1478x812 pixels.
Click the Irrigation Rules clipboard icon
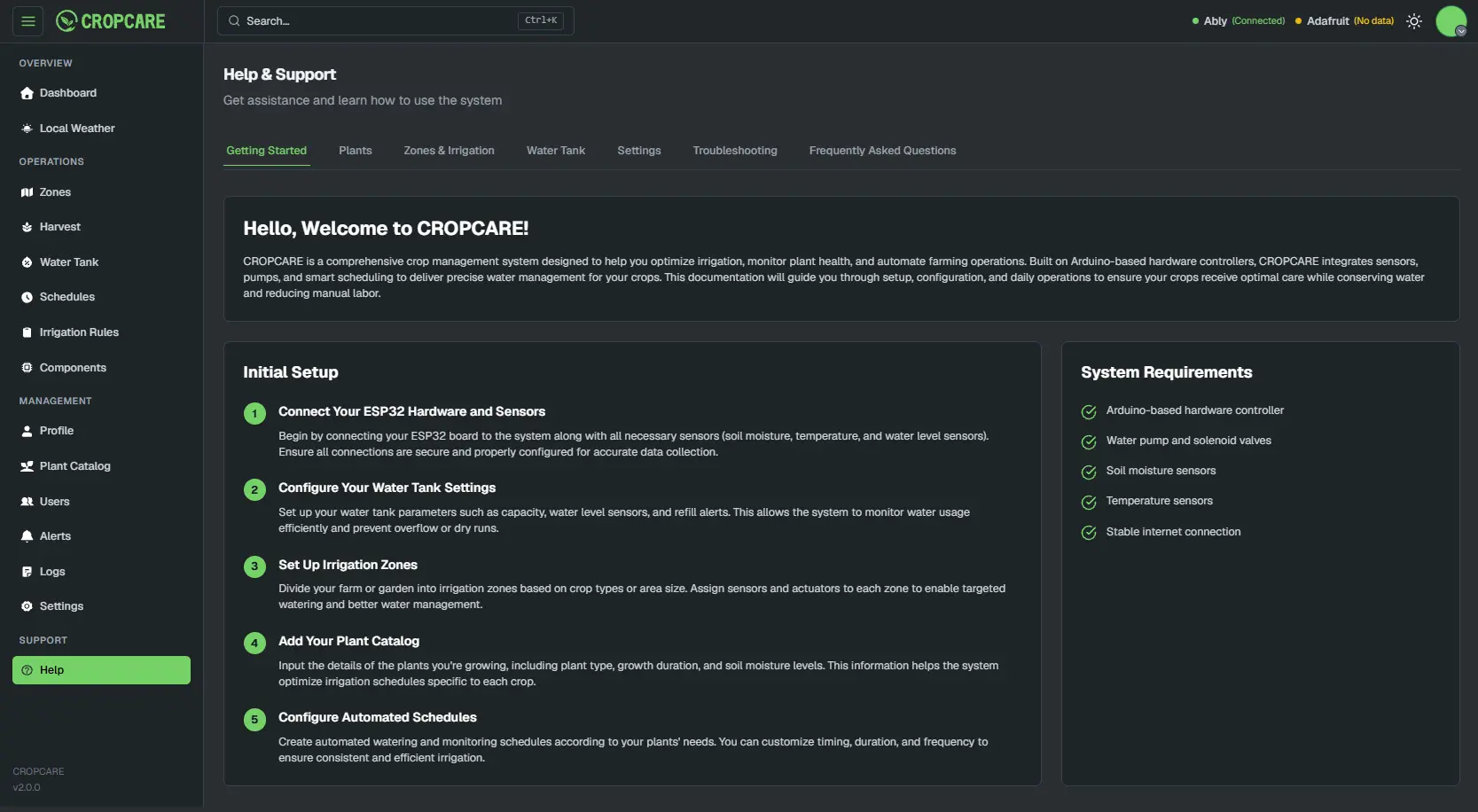coord(27,332)
